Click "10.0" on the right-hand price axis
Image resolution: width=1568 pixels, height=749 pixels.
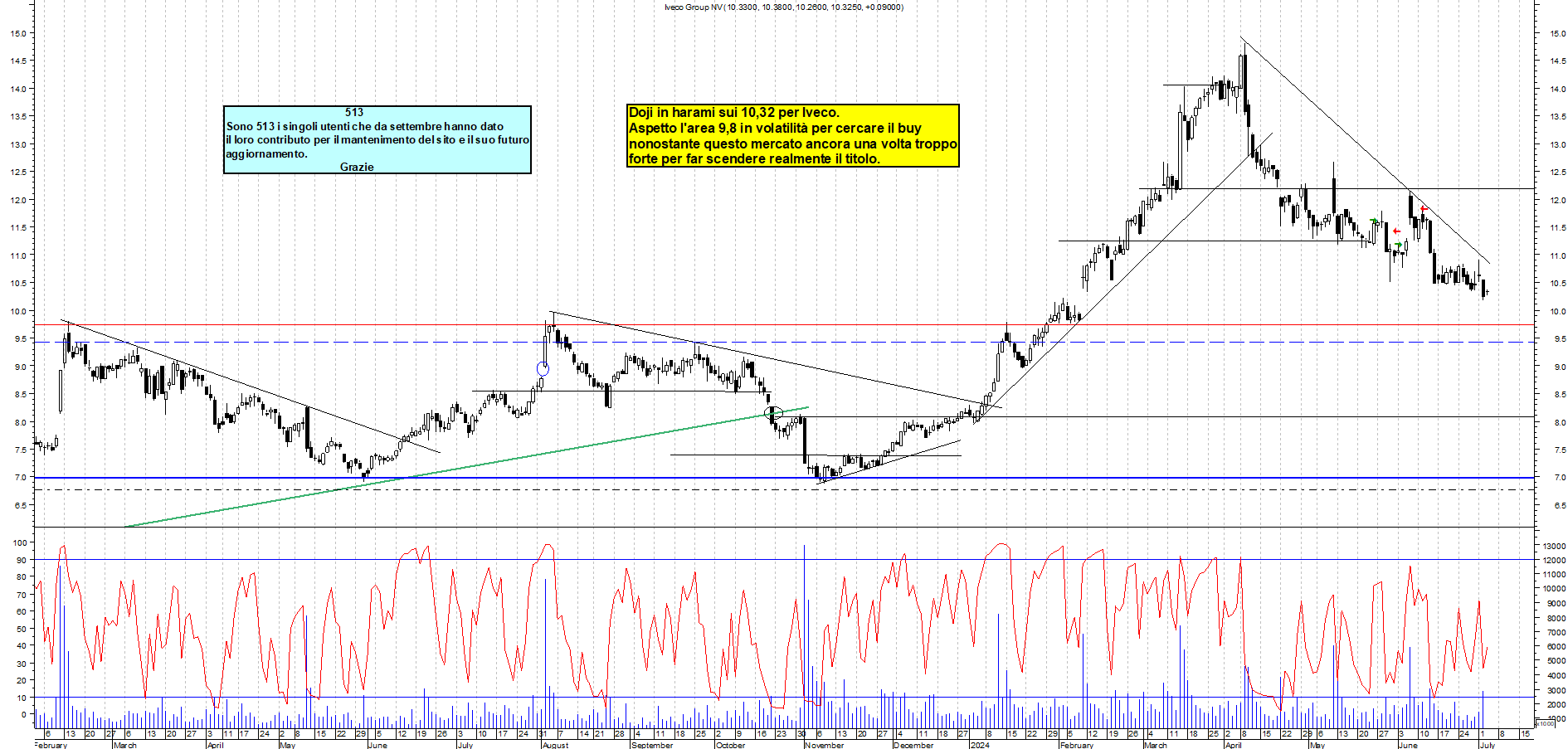point(1557,312)
